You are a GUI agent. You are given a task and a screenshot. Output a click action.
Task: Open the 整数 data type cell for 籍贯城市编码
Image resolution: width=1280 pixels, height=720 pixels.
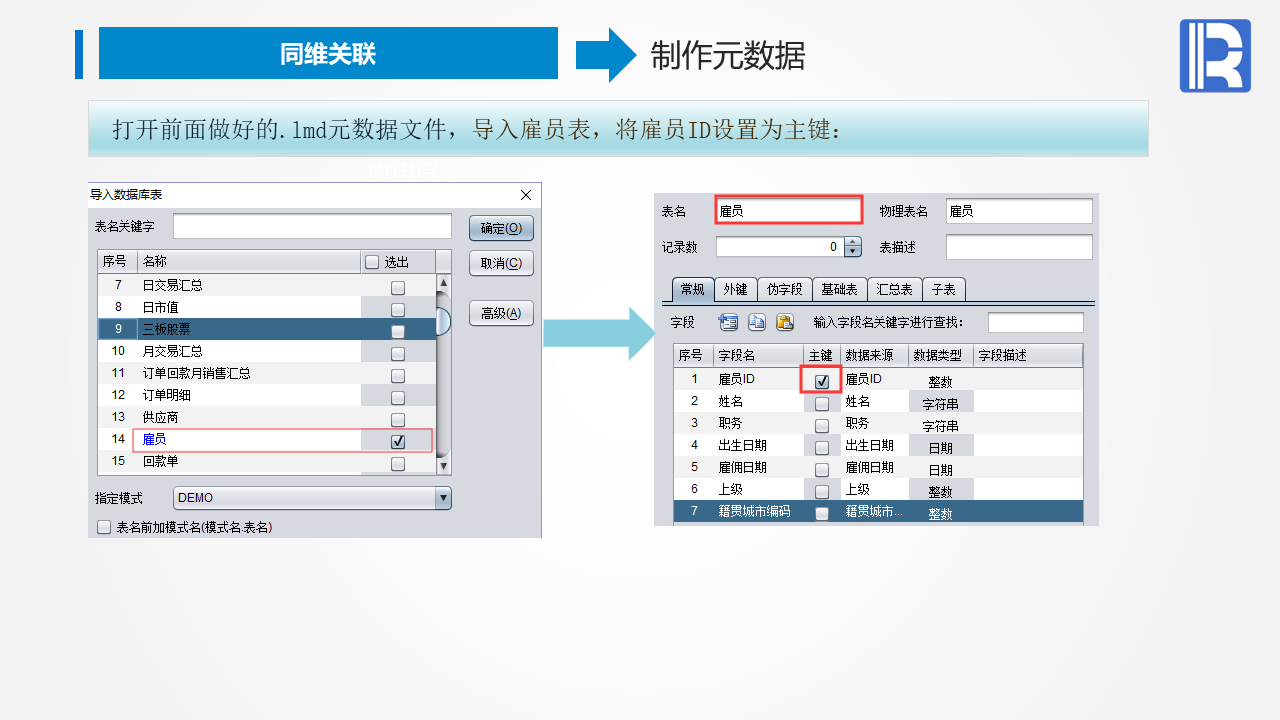click(x=941, y=513)
